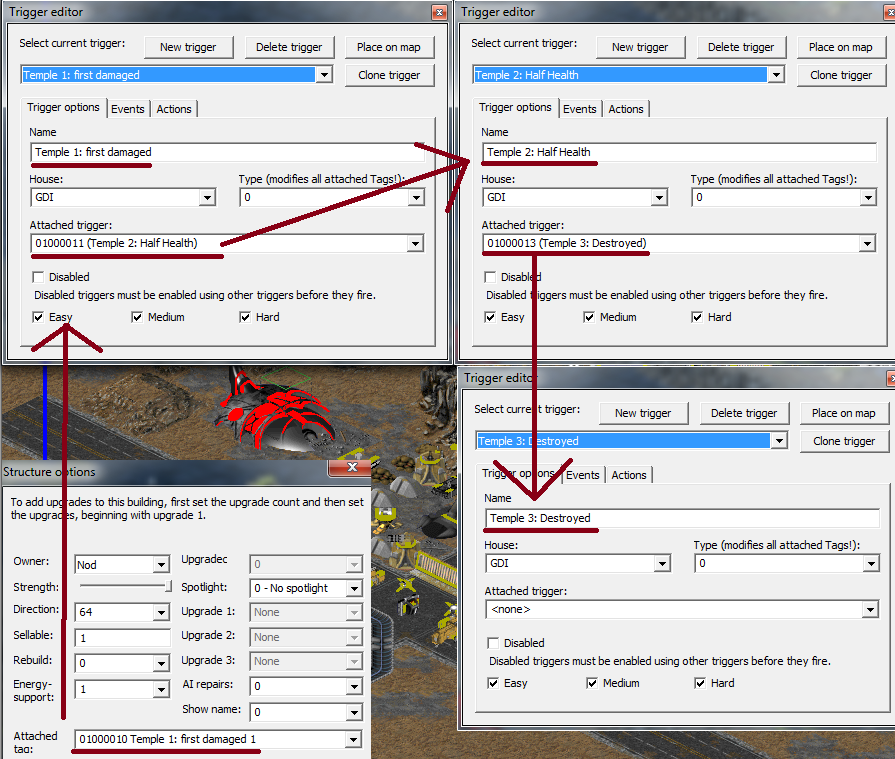
Task: Click New trigger in the Temple 3 editor
Action: (x=643, y=413)
